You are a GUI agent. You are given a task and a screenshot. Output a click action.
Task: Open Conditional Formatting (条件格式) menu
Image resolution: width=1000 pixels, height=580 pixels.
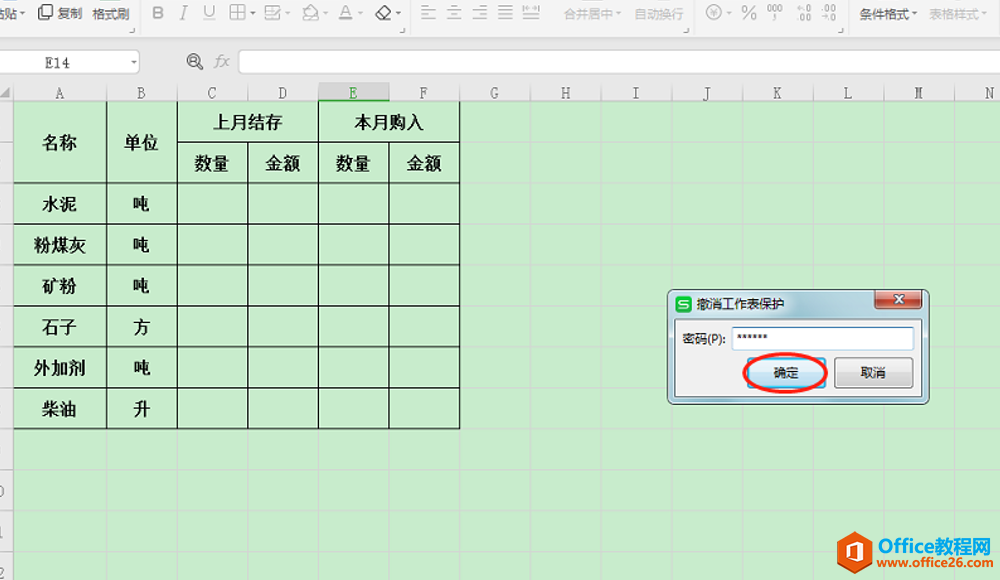point(888,14)
